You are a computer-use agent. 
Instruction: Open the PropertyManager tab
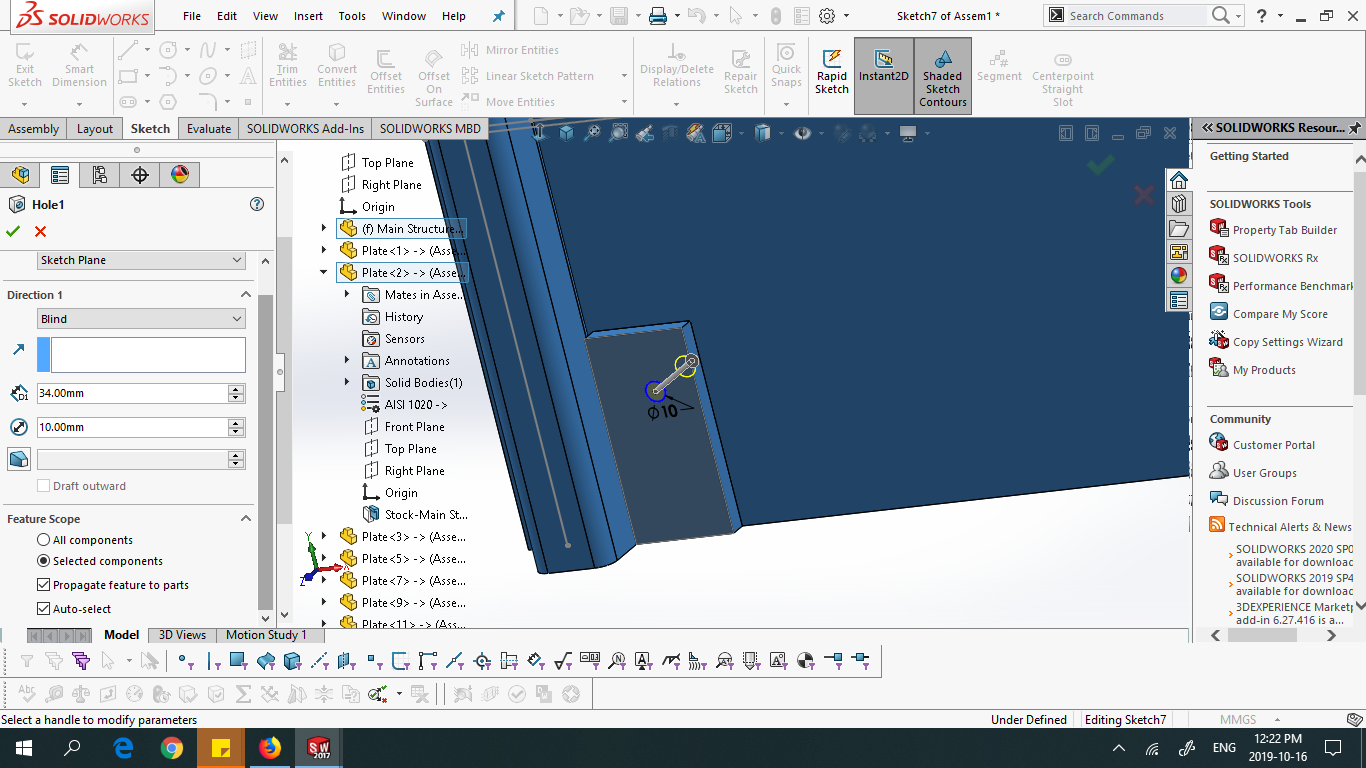coord(60,175)
